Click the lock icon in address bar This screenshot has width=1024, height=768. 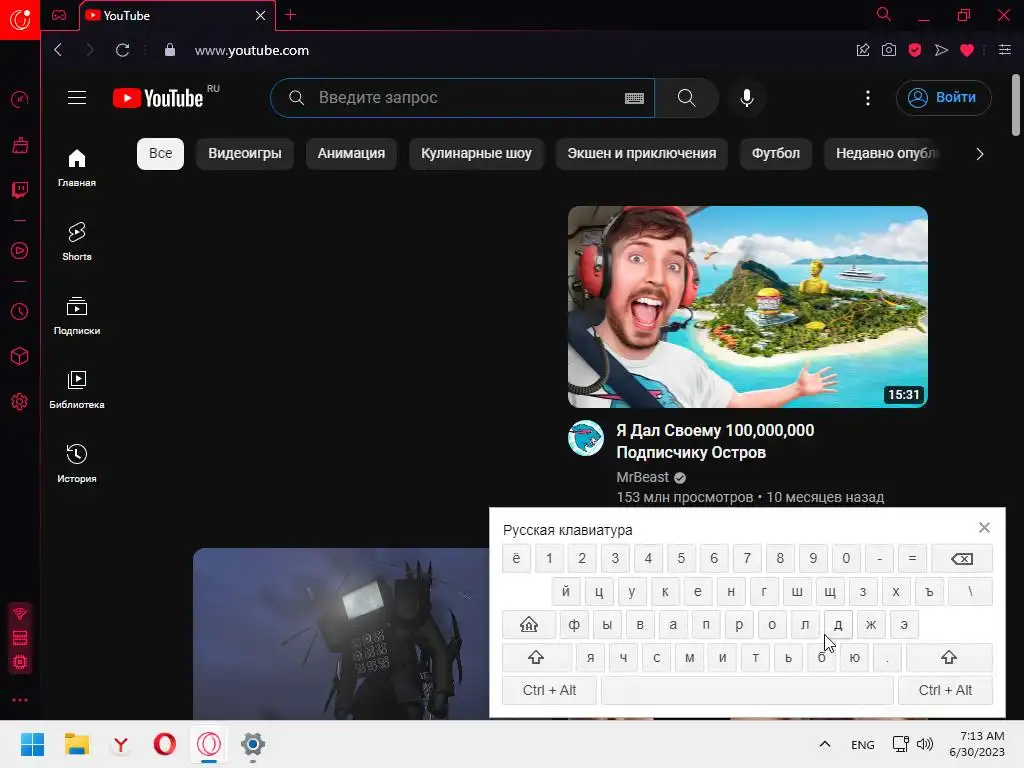click(x=170, y=50)
